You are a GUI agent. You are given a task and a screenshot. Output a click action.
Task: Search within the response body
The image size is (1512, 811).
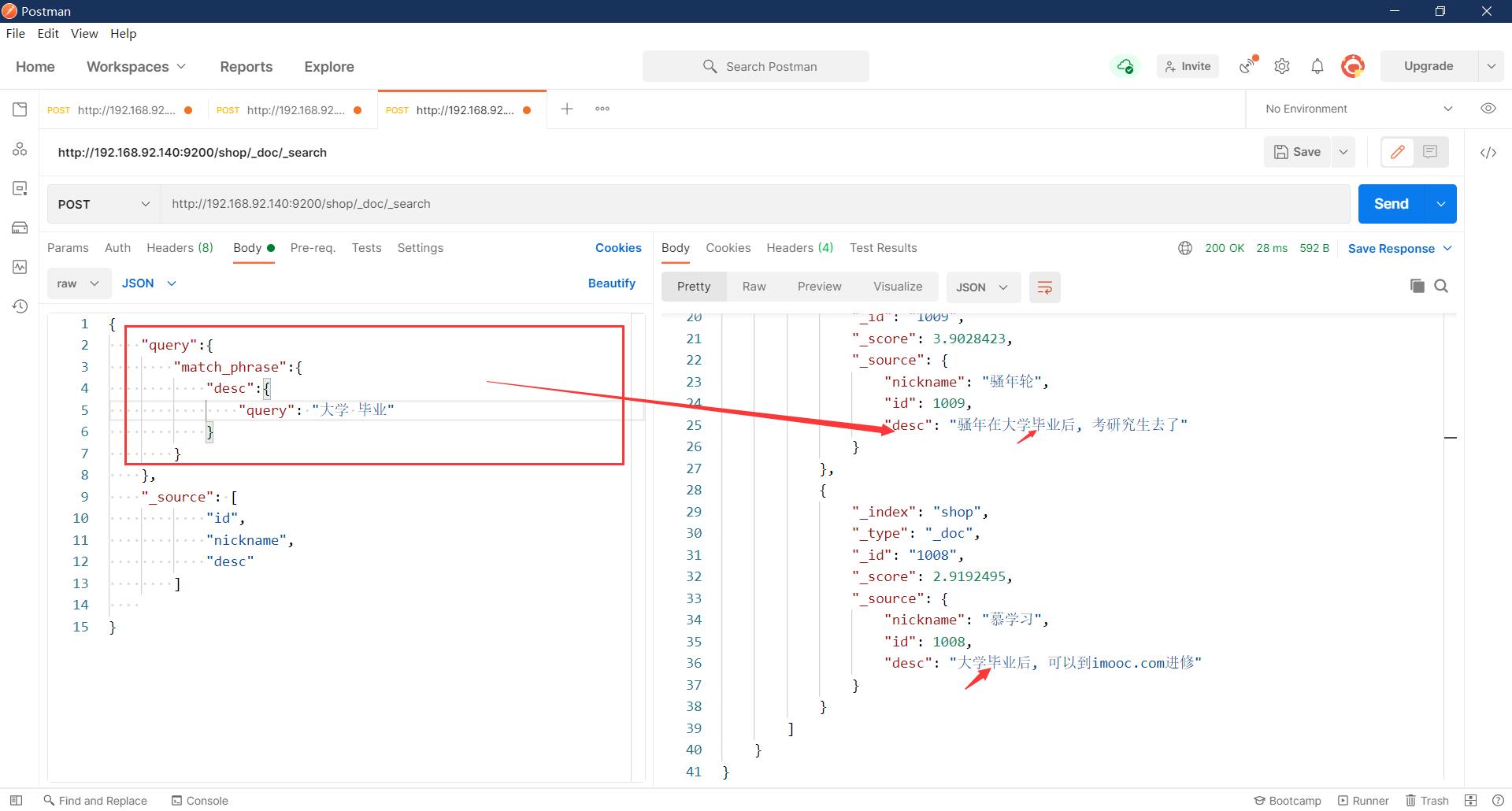(x=1441, y=286)
